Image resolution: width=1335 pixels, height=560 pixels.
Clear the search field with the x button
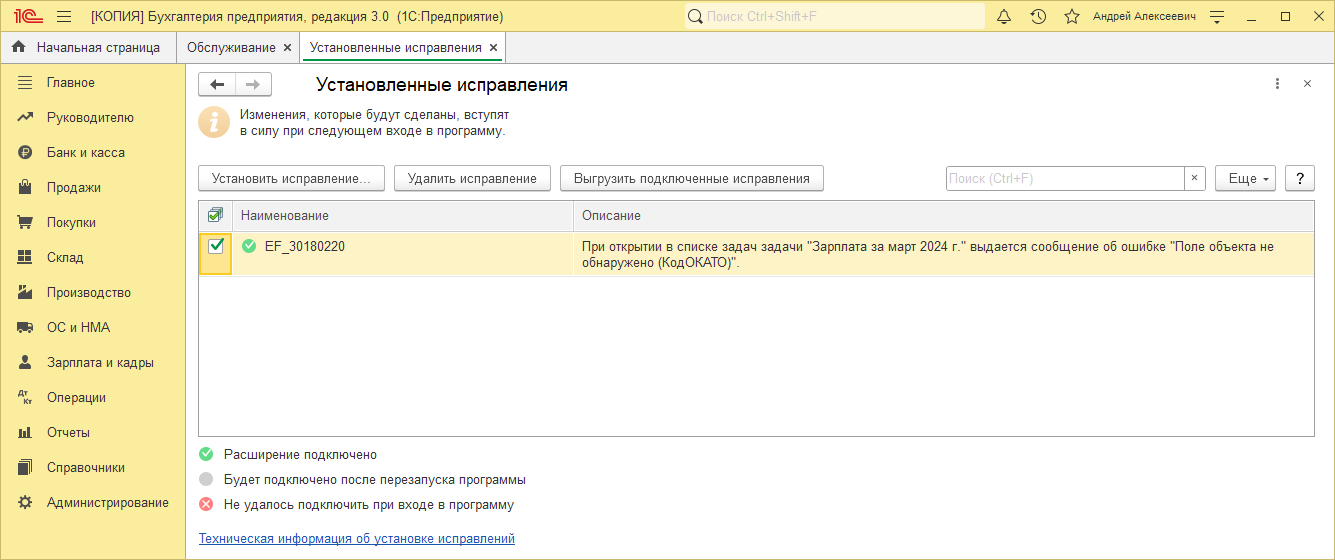[x=1194, y=178]
